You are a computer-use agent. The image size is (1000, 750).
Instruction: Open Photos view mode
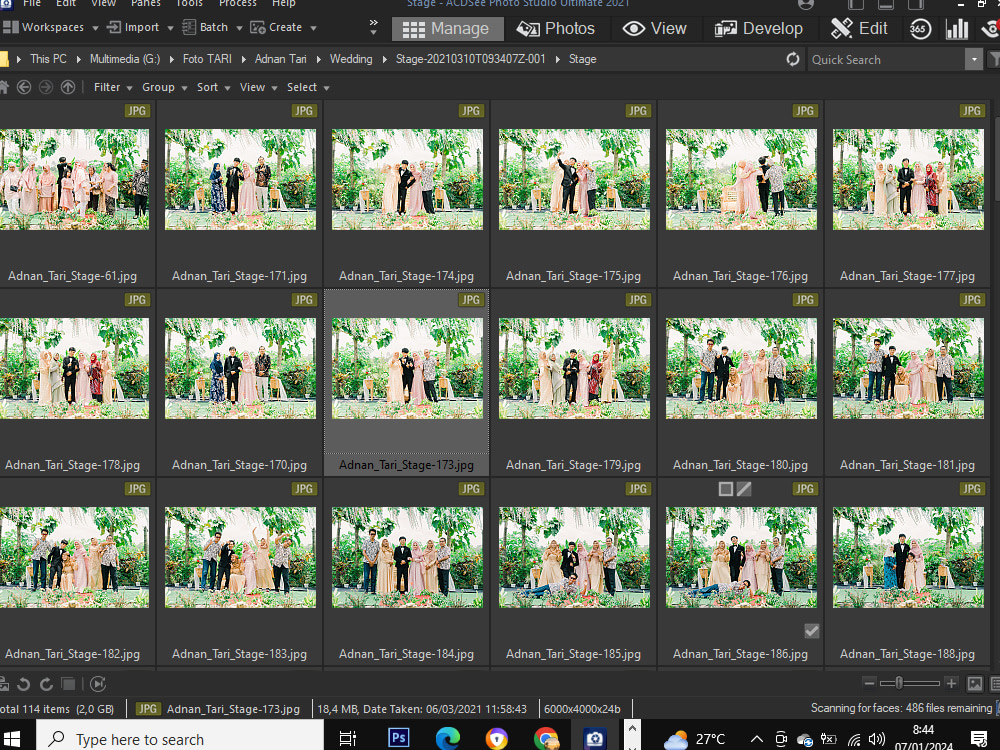(x=556, y=28)
